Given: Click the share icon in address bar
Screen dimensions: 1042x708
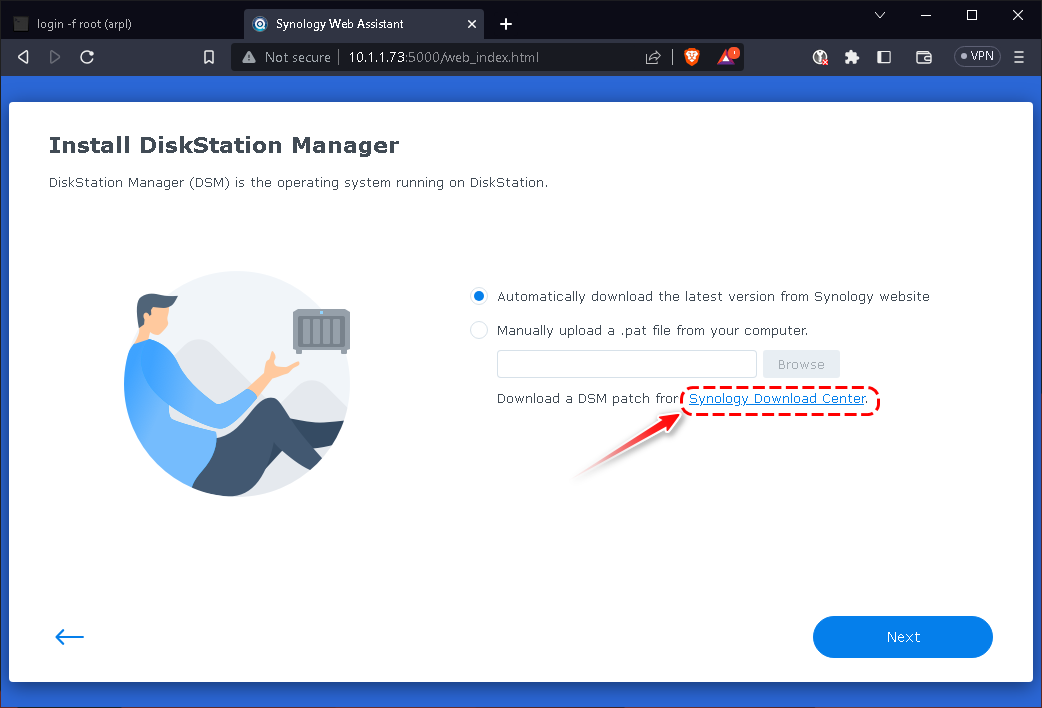Looking at the screenshot, I should click(x=653, y=57).
